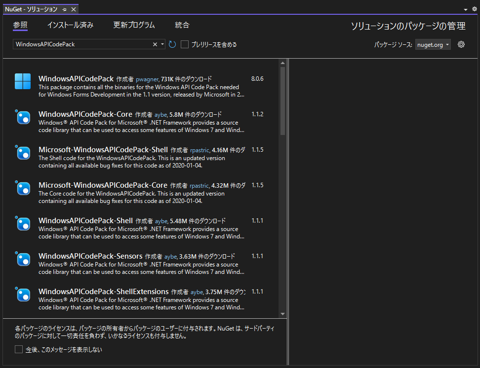Select the WindowsAPICodePack-ShellExtensions package title
This screenshot has width=480, height=368.
(103, 291)
